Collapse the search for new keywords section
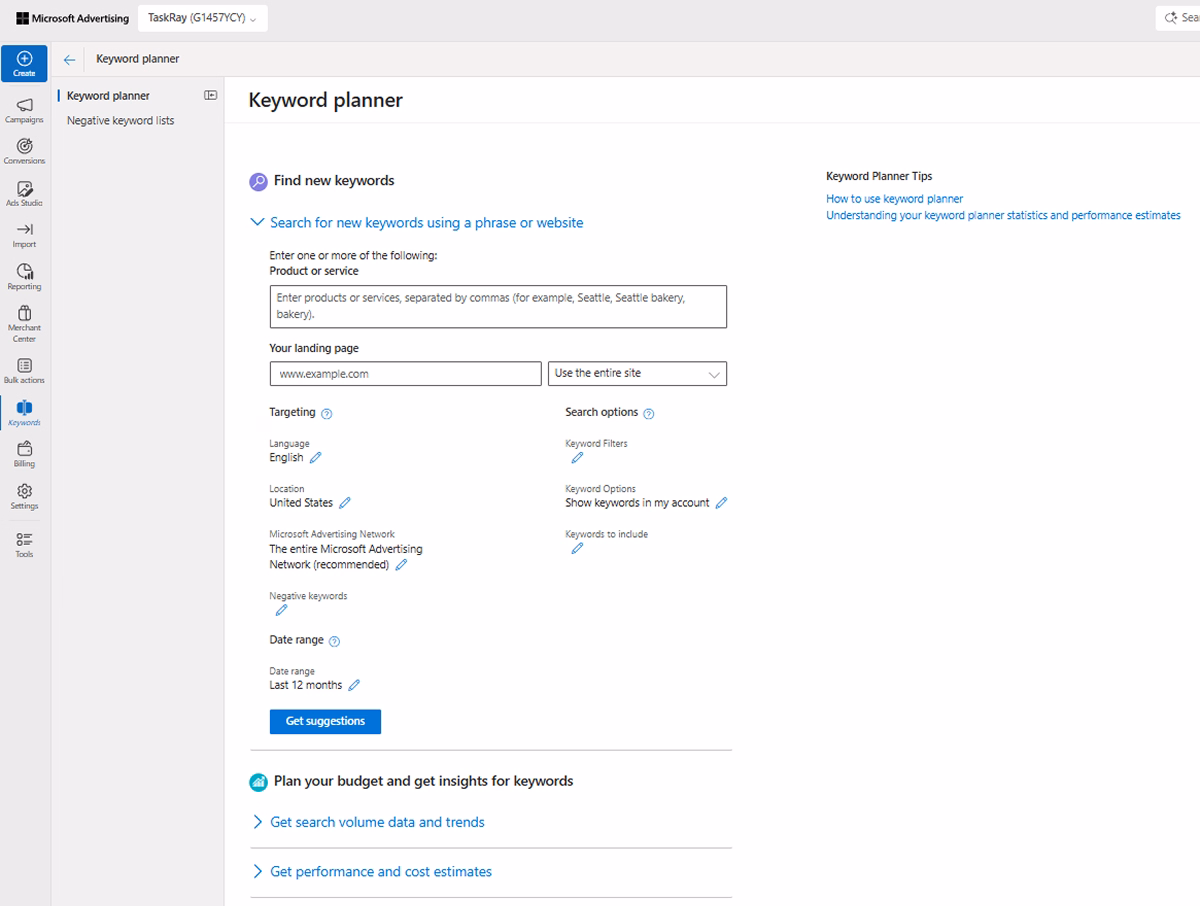This screenshot has width=1200, height=906. (x=257, y=222)
